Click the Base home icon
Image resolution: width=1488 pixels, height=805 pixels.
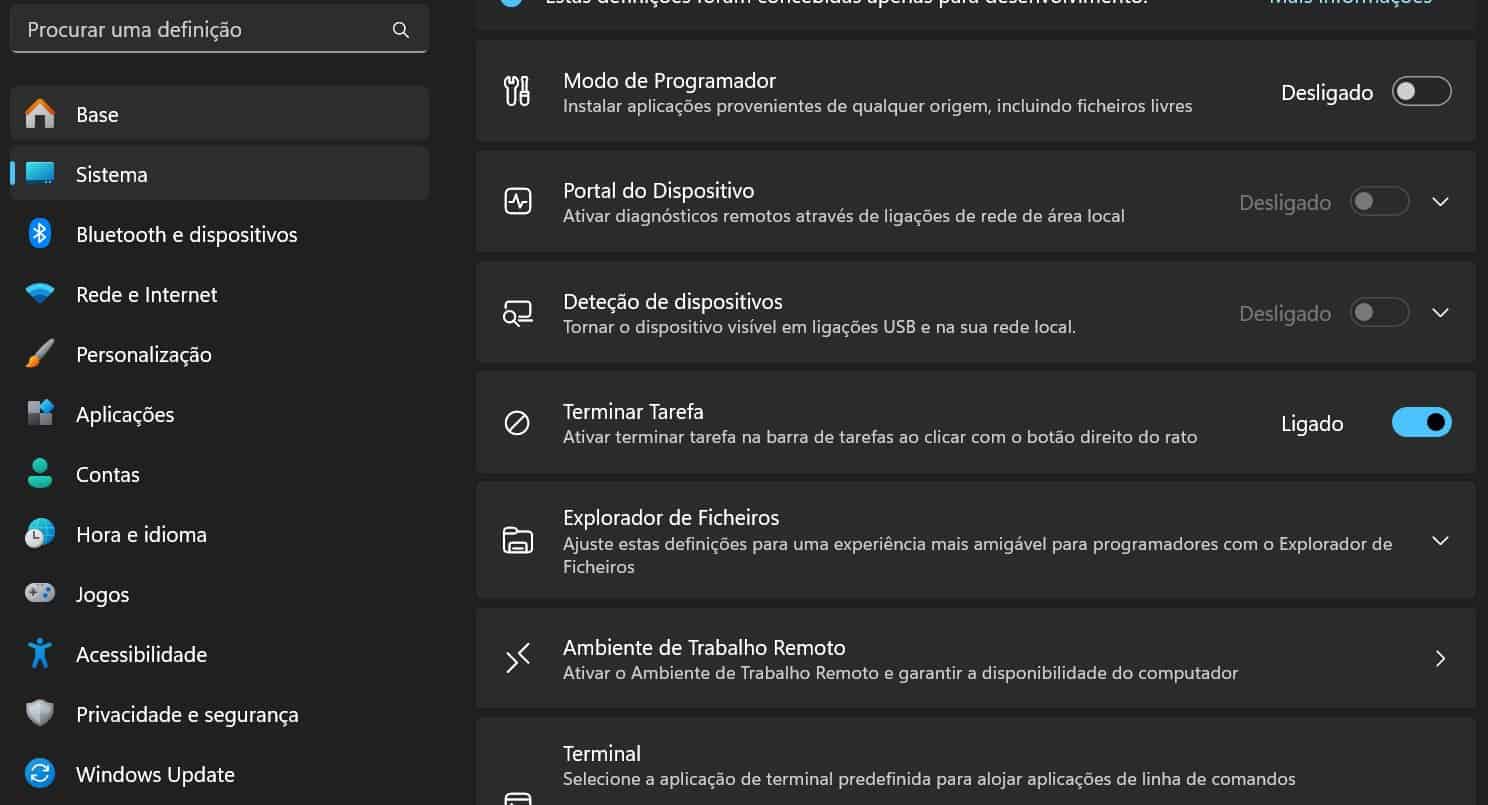click(x=40, y=114)
